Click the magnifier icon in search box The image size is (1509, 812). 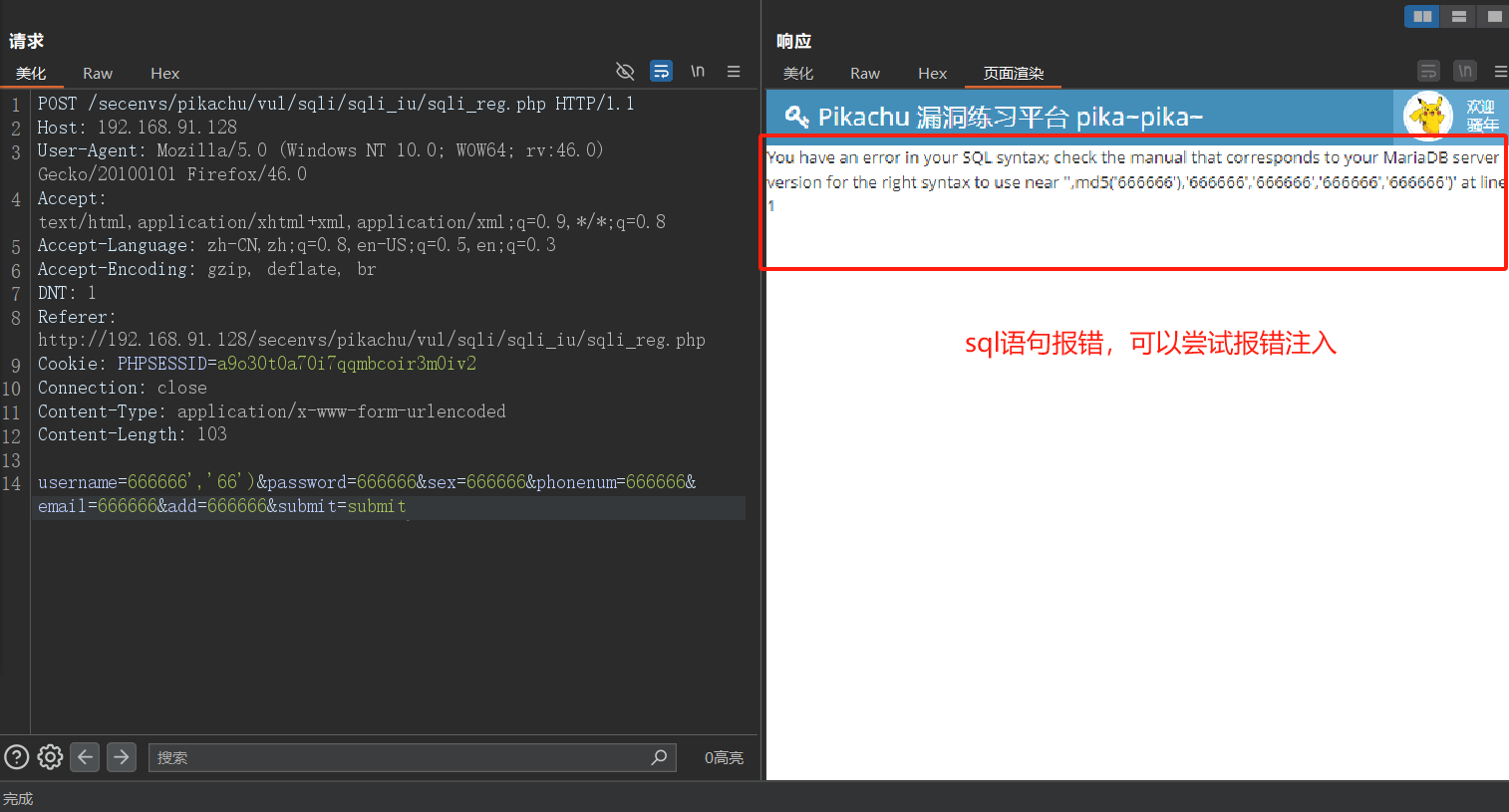(659, 757)
